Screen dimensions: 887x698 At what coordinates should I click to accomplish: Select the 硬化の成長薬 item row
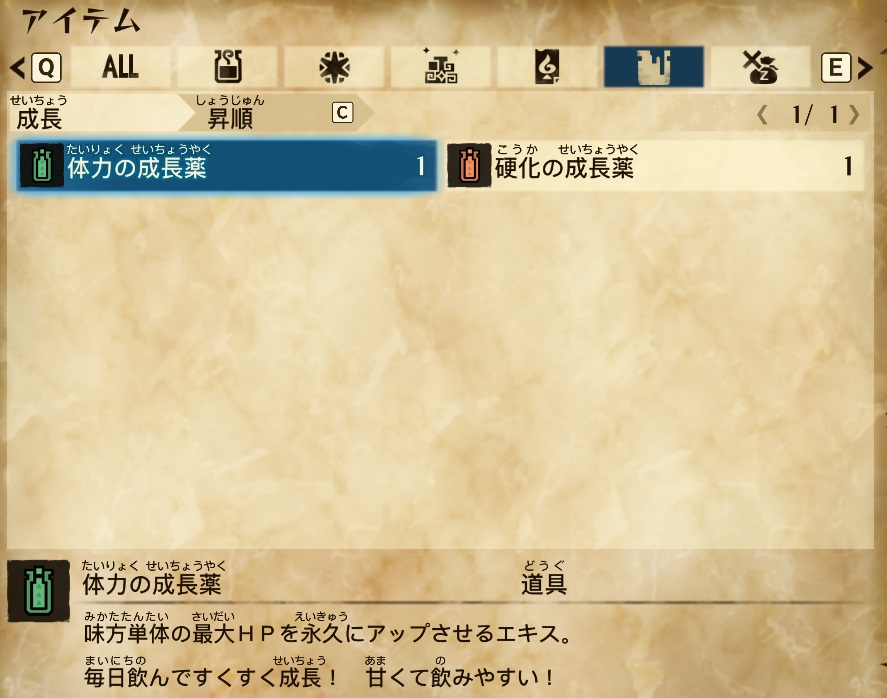point(655,166)
